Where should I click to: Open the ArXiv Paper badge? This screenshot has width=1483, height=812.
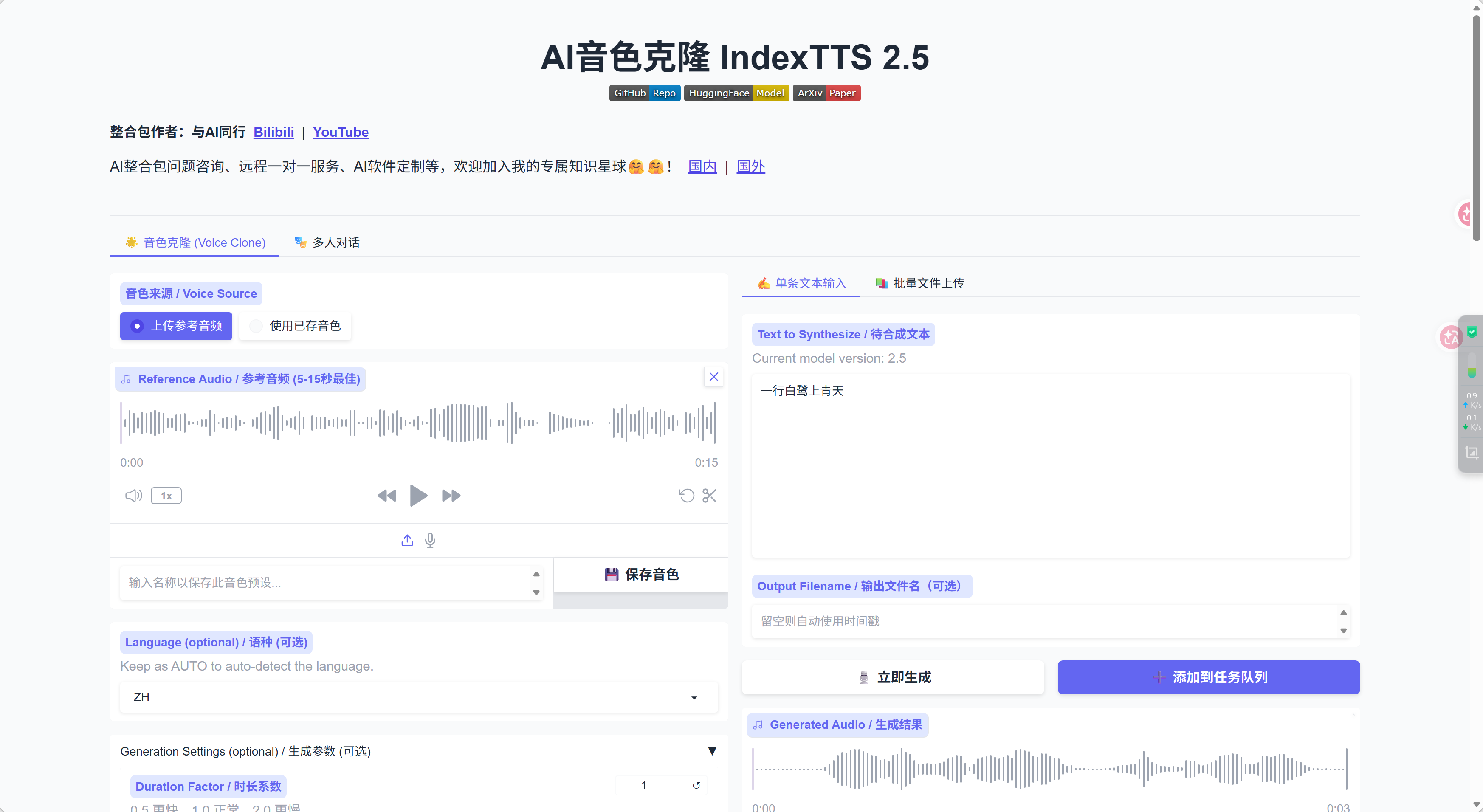827,93
